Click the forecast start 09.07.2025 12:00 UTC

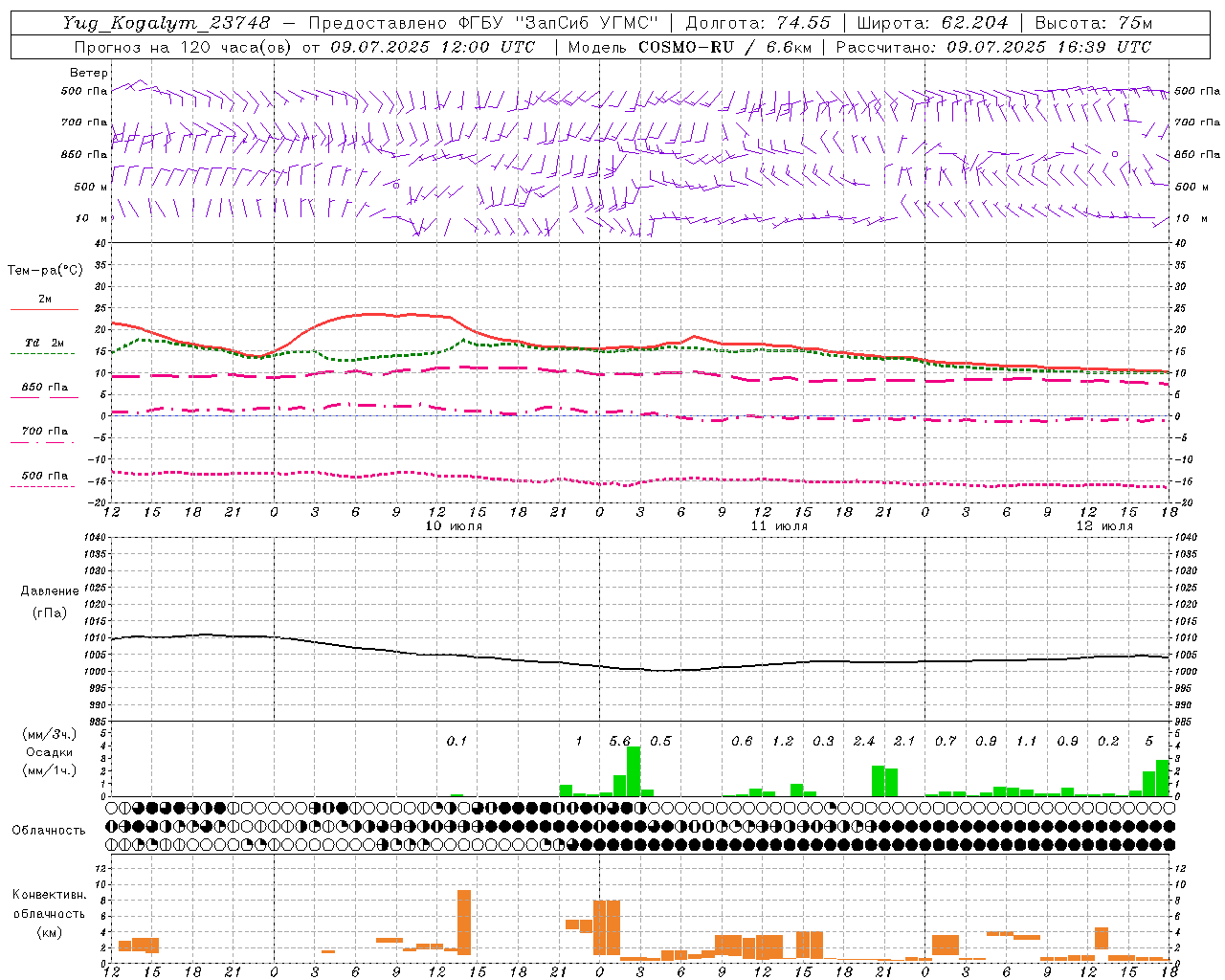click(433, 47)
